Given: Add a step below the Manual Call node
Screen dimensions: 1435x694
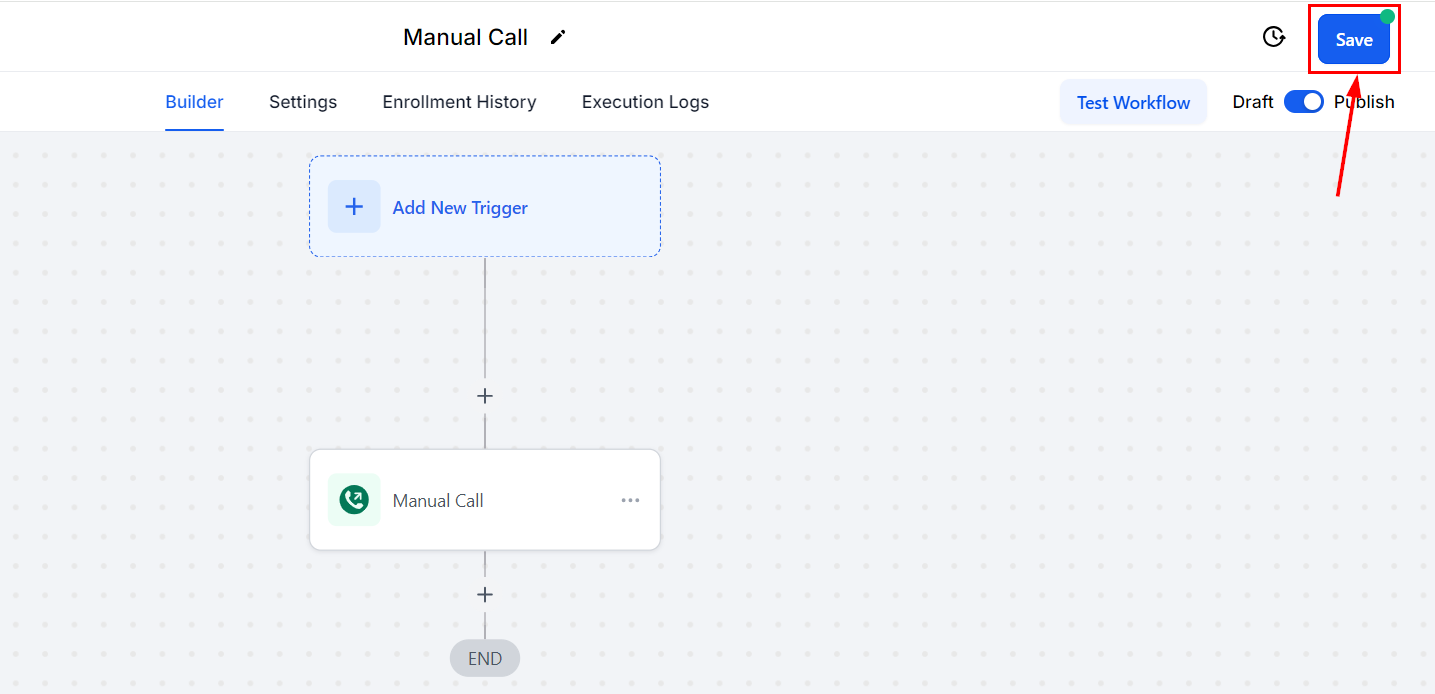Looking at the screenshot, I should (x=485, y=595).
